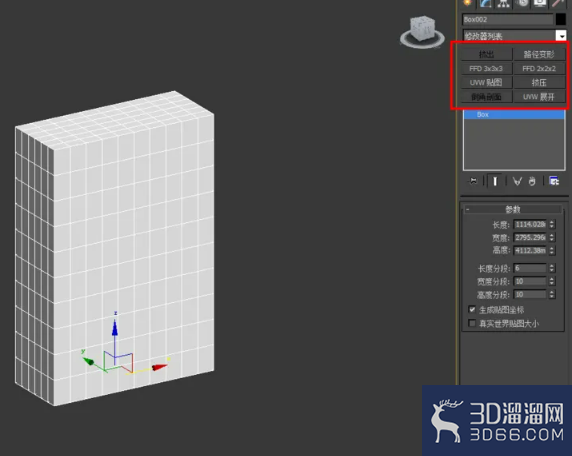Image resolution: width=572 pixels, height=456 pixels.
Task: Click the 宽度 spinner arrows
Action: (552, 237)
